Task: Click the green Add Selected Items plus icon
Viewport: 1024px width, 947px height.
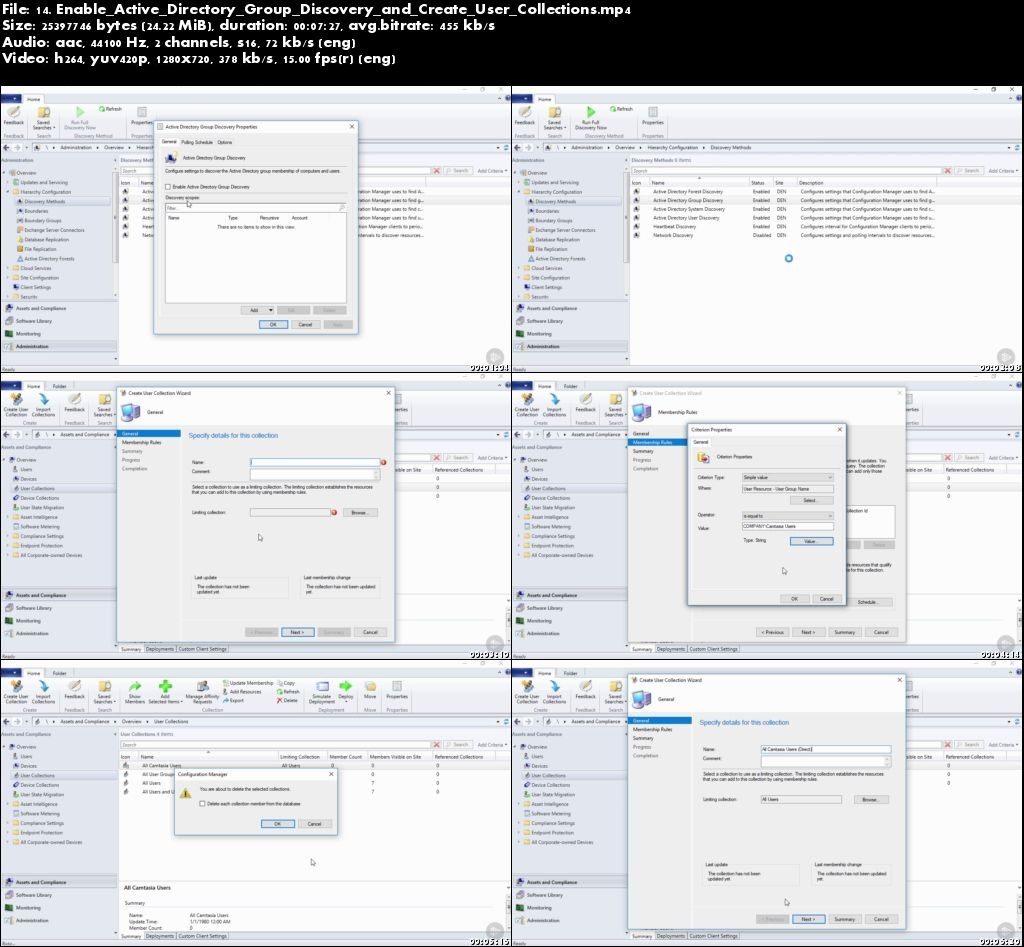Action: pyautogui.click(x=165, y=686)
